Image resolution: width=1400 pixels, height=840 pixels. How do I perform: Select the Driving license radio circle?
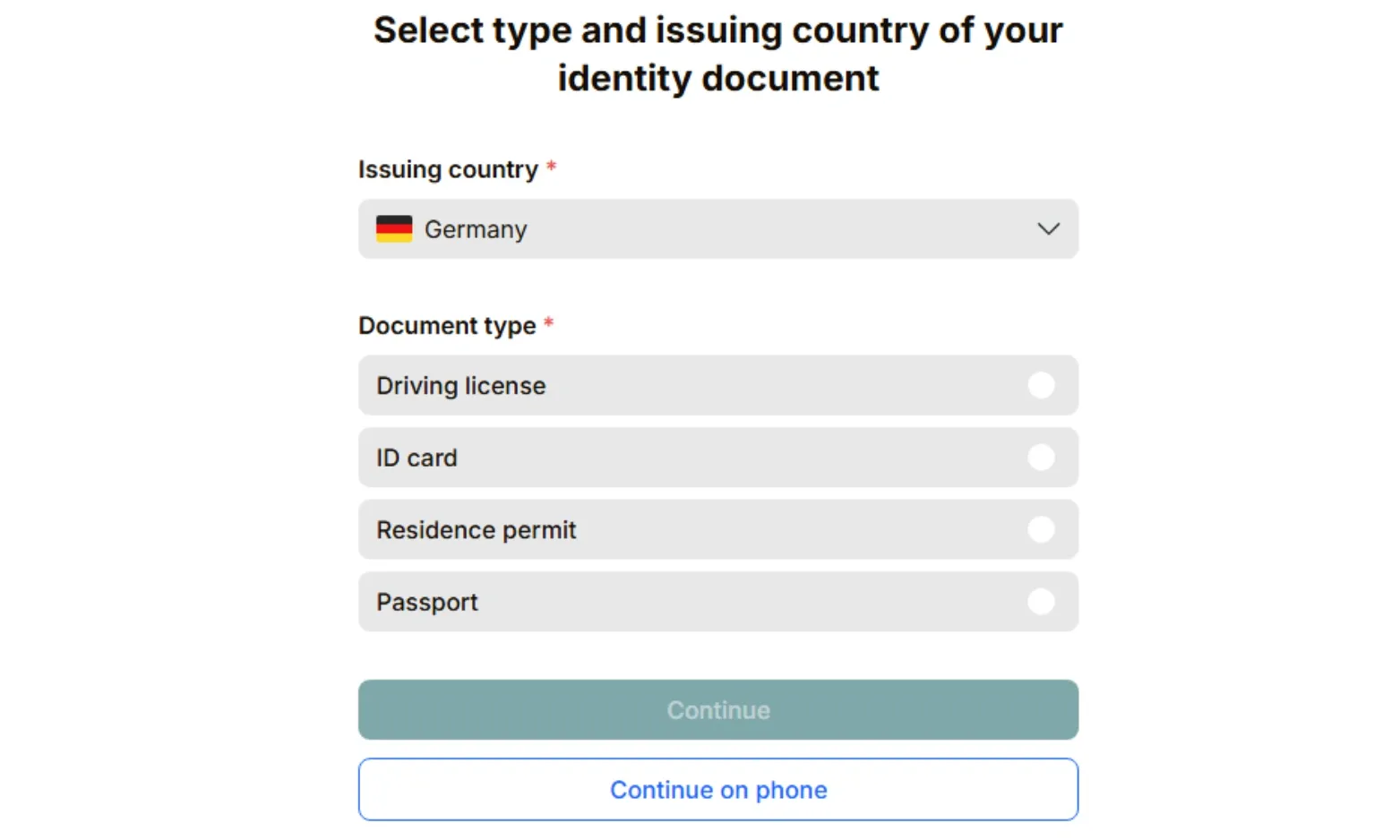click(1041, 385)
